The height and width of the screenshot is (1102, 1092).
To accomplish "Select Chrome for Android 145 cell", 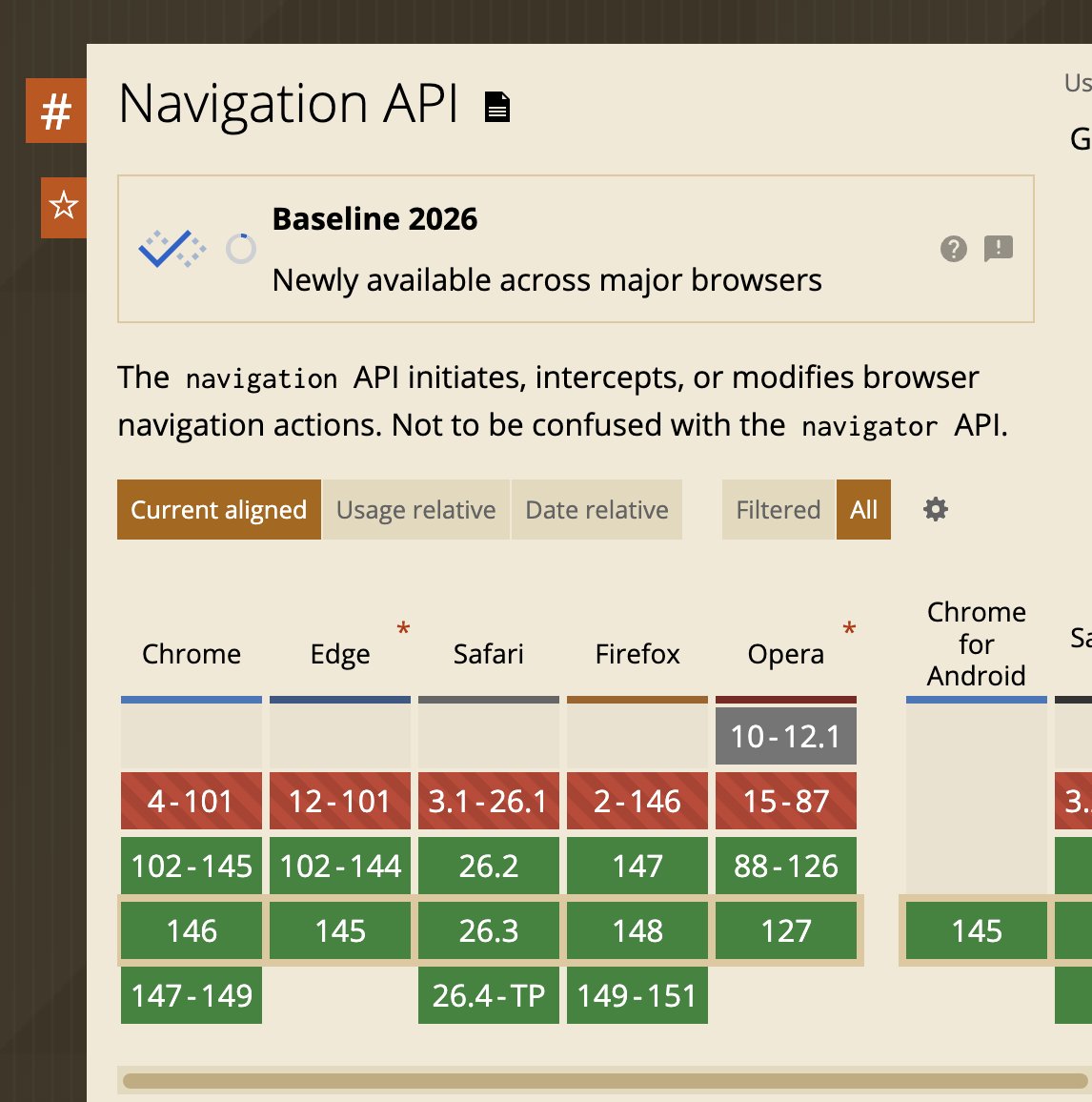I will click(x=976, y=930).
